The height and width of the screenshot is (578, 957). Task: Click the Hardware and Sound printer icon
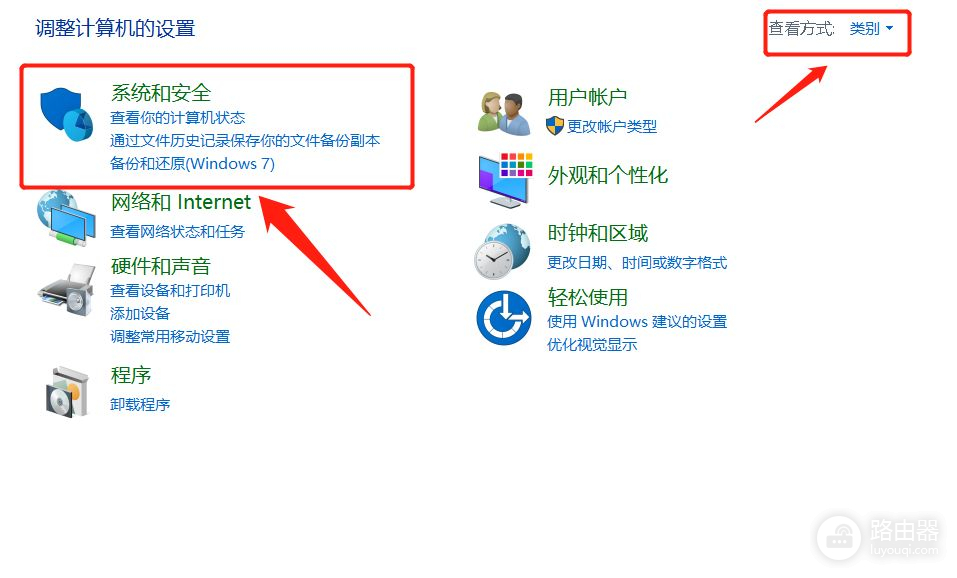coord(67,289)
